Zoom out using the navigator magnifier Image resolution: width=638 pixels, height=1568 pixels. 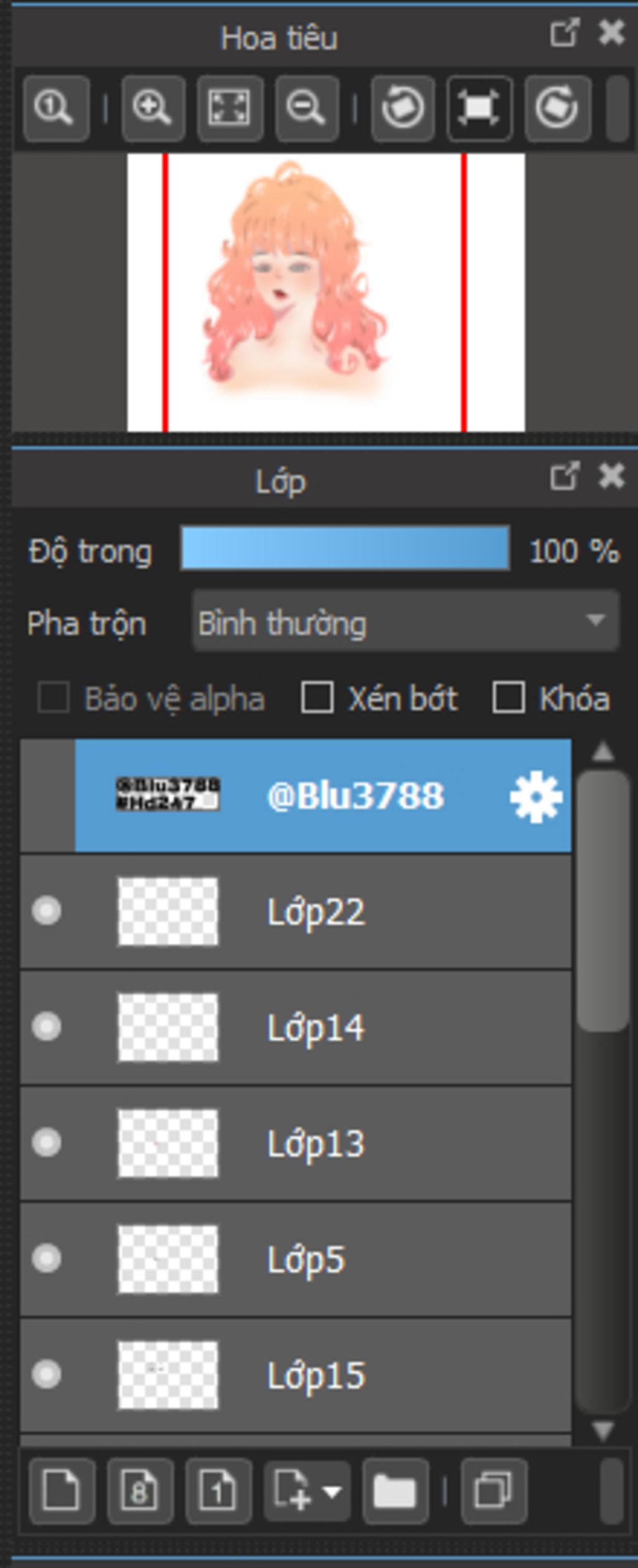pyautogui.click(x=307, y=108)
